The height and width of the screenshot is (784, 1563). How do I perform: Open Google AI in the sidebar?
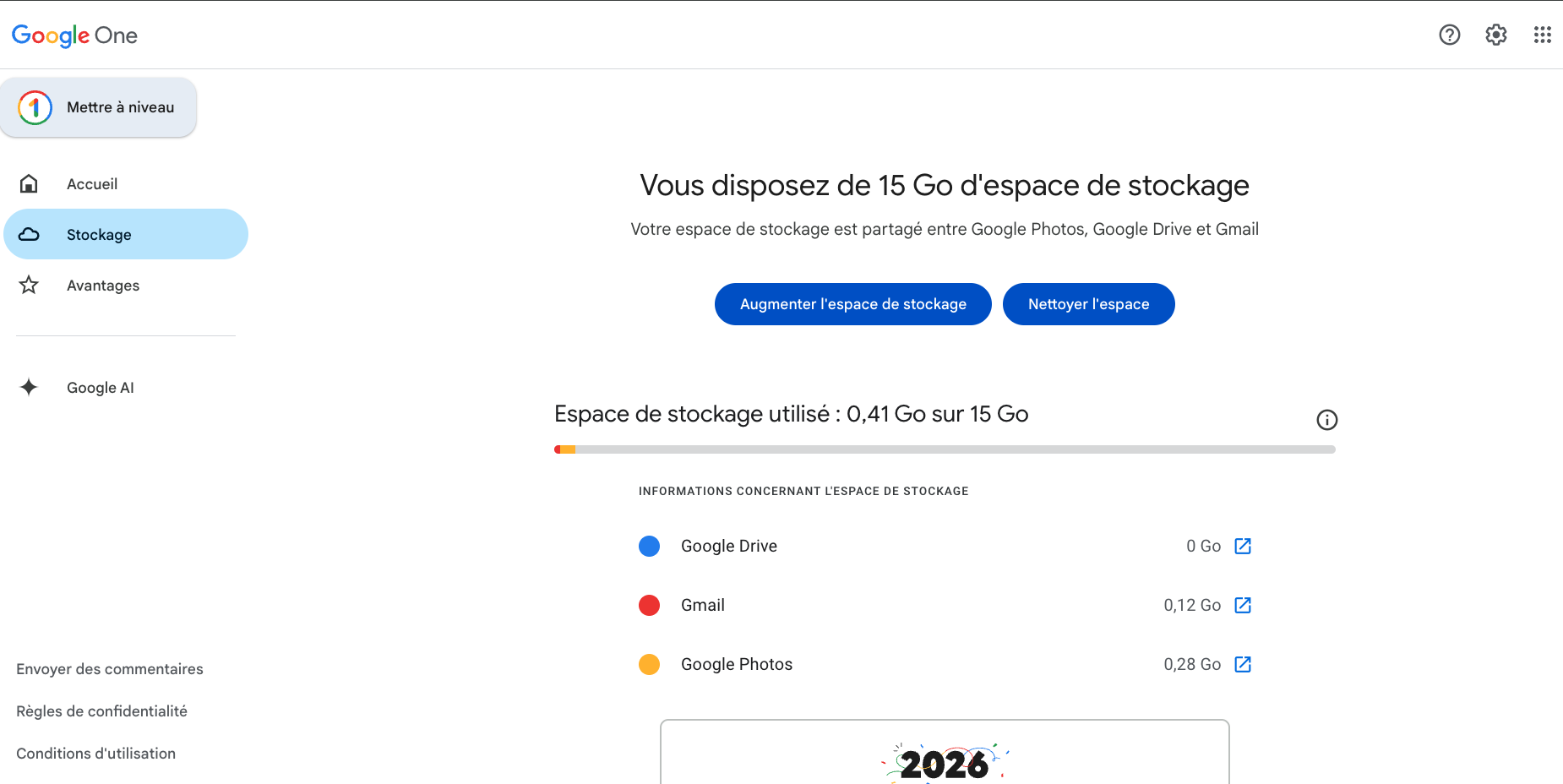tap(100, 388)
